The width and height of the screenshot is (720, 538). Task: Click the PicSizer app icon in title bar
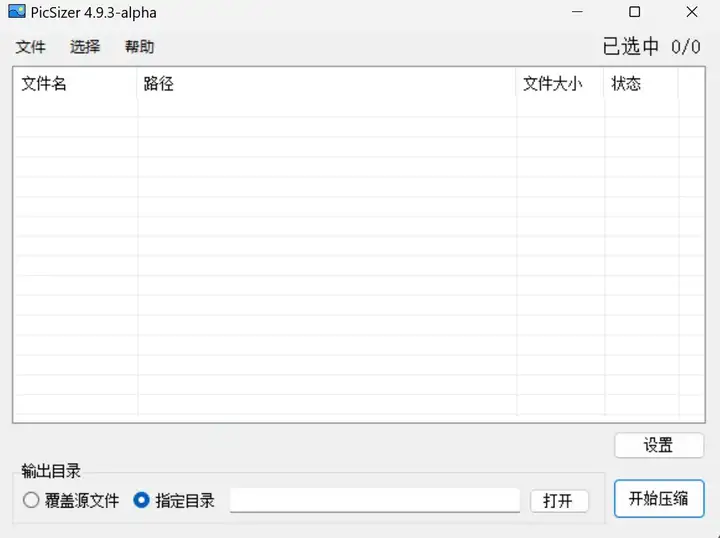(x=17, y=11)
